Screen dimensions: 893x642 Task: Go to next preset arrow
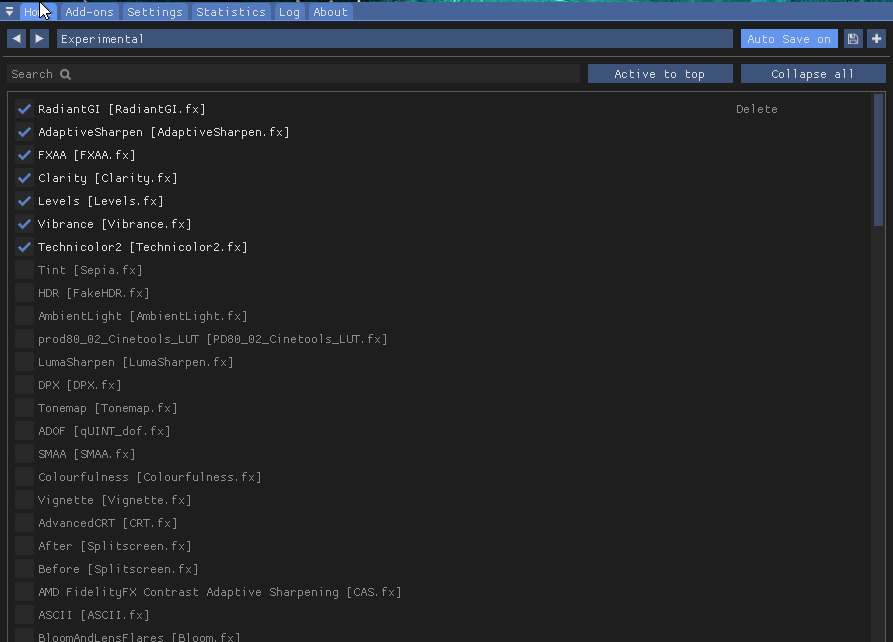coord(39,39)
